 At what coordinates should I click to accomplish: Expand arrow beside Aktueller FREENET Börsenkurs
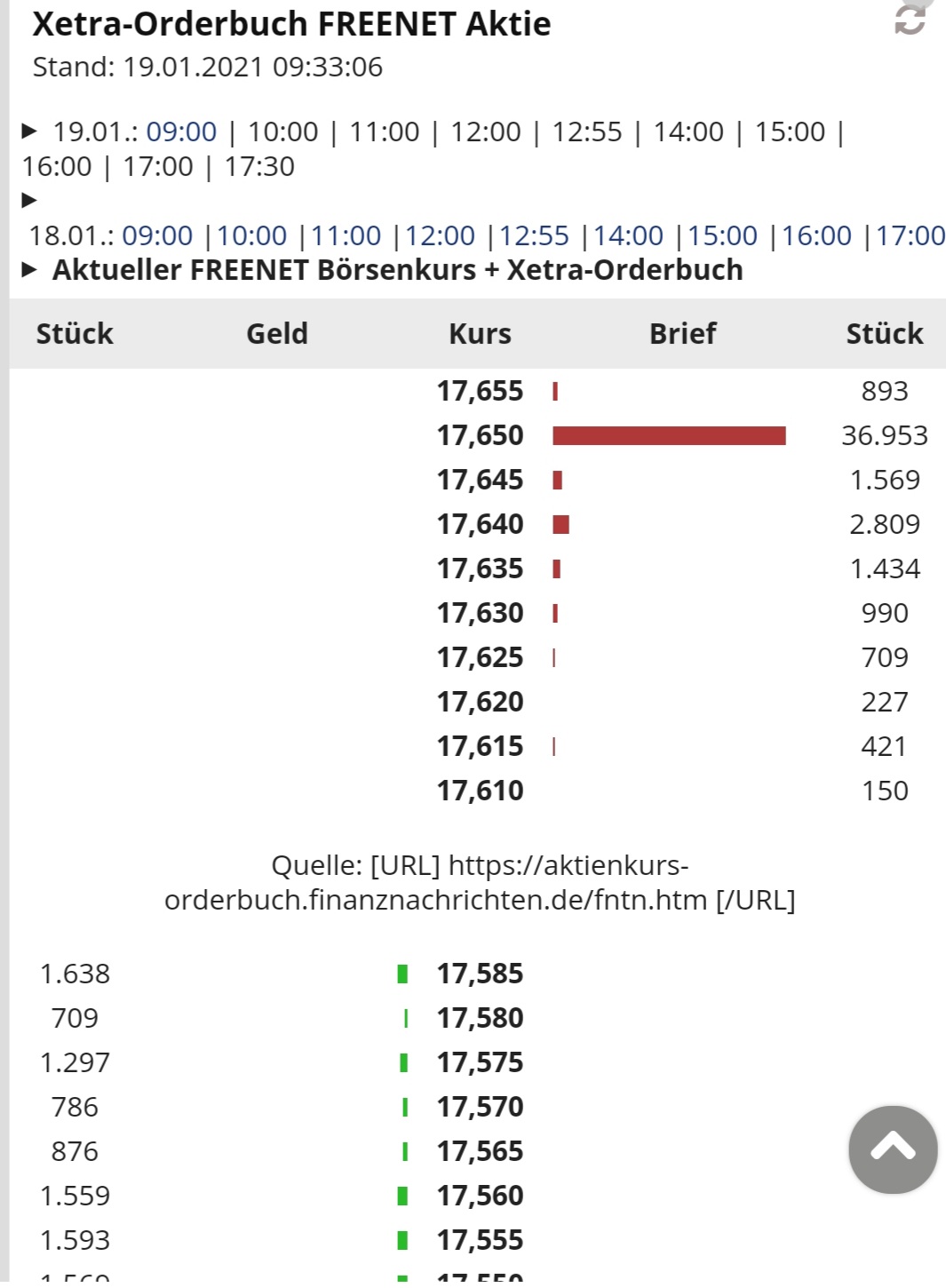(29, 269)
